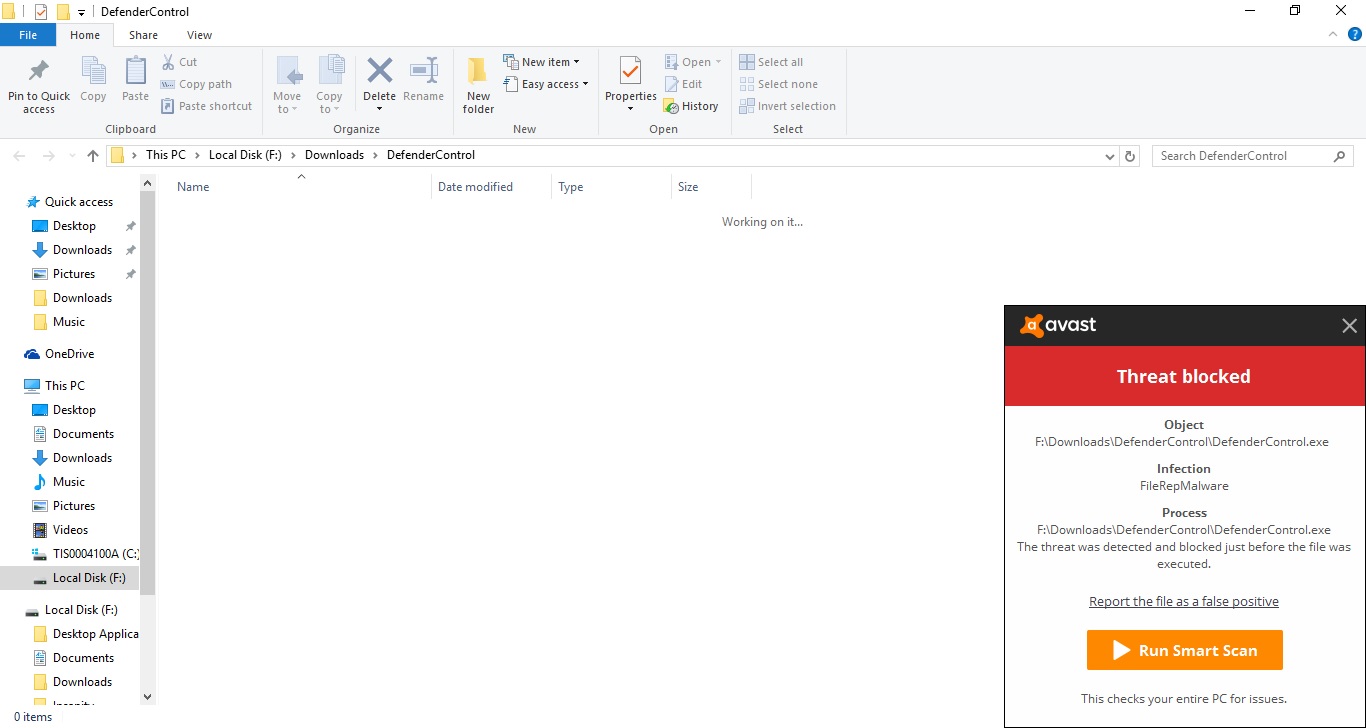Open the Move to menu
Viewport: 1366px width, 728px height.
point(287,85)
